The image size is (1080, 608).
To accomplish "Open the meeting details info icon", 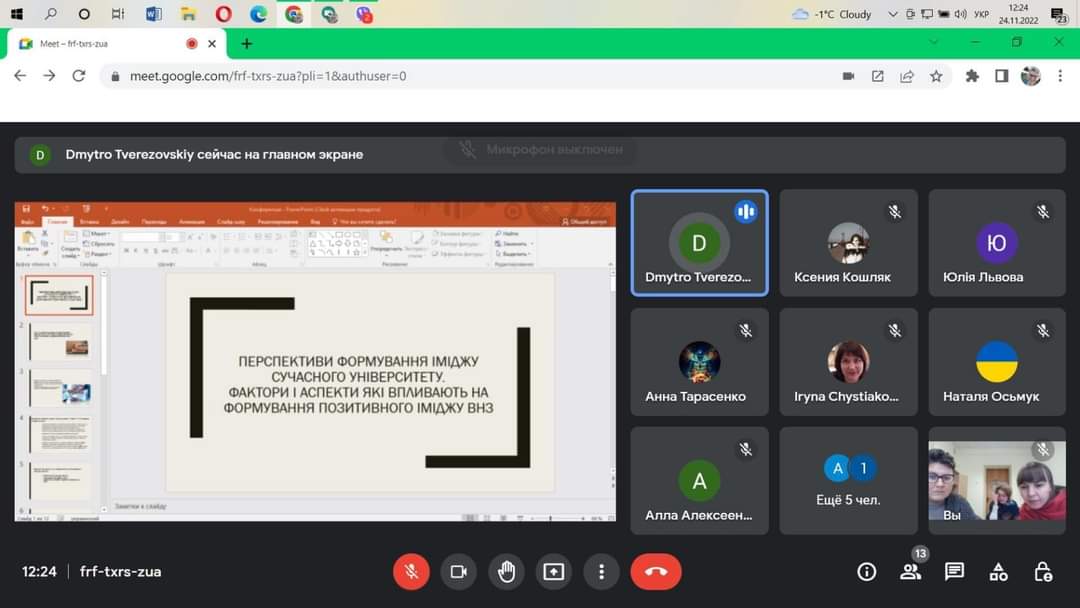I will coord(867,572).
